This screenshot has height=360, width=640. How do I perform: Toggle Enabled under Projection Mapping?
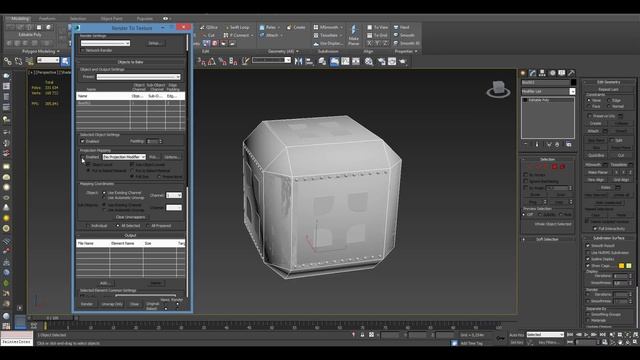[83, 157]
